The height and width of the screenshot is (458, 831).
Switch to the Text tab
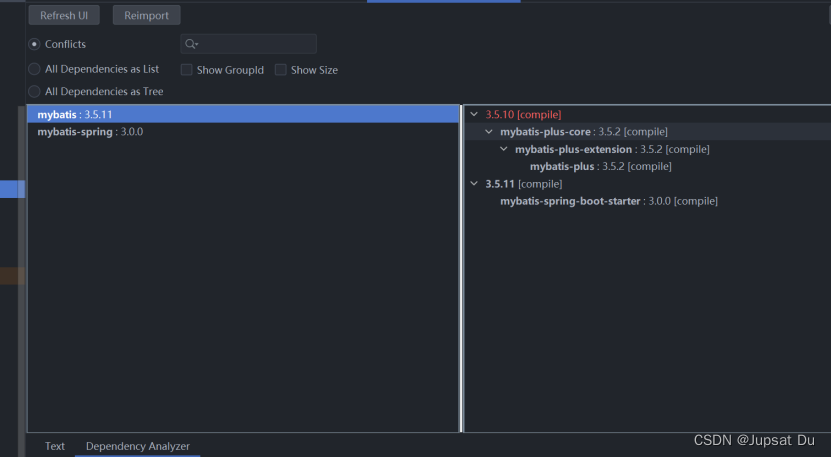click(x=55, y=446)
